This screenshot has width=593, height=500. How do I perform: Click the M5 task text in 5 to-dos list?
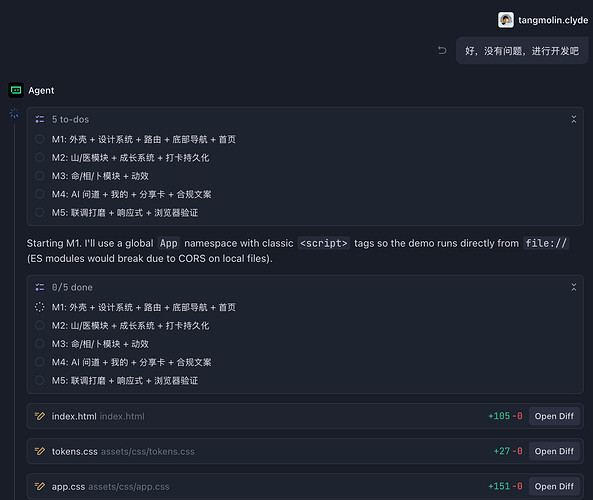pos(125,213)
